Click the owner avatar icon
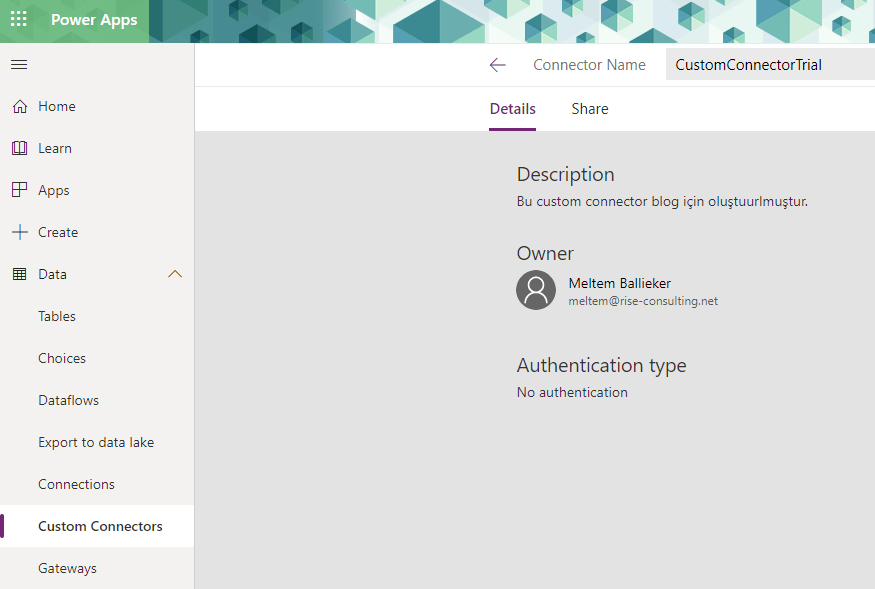The image size is (875, 589). pos(536,290)
